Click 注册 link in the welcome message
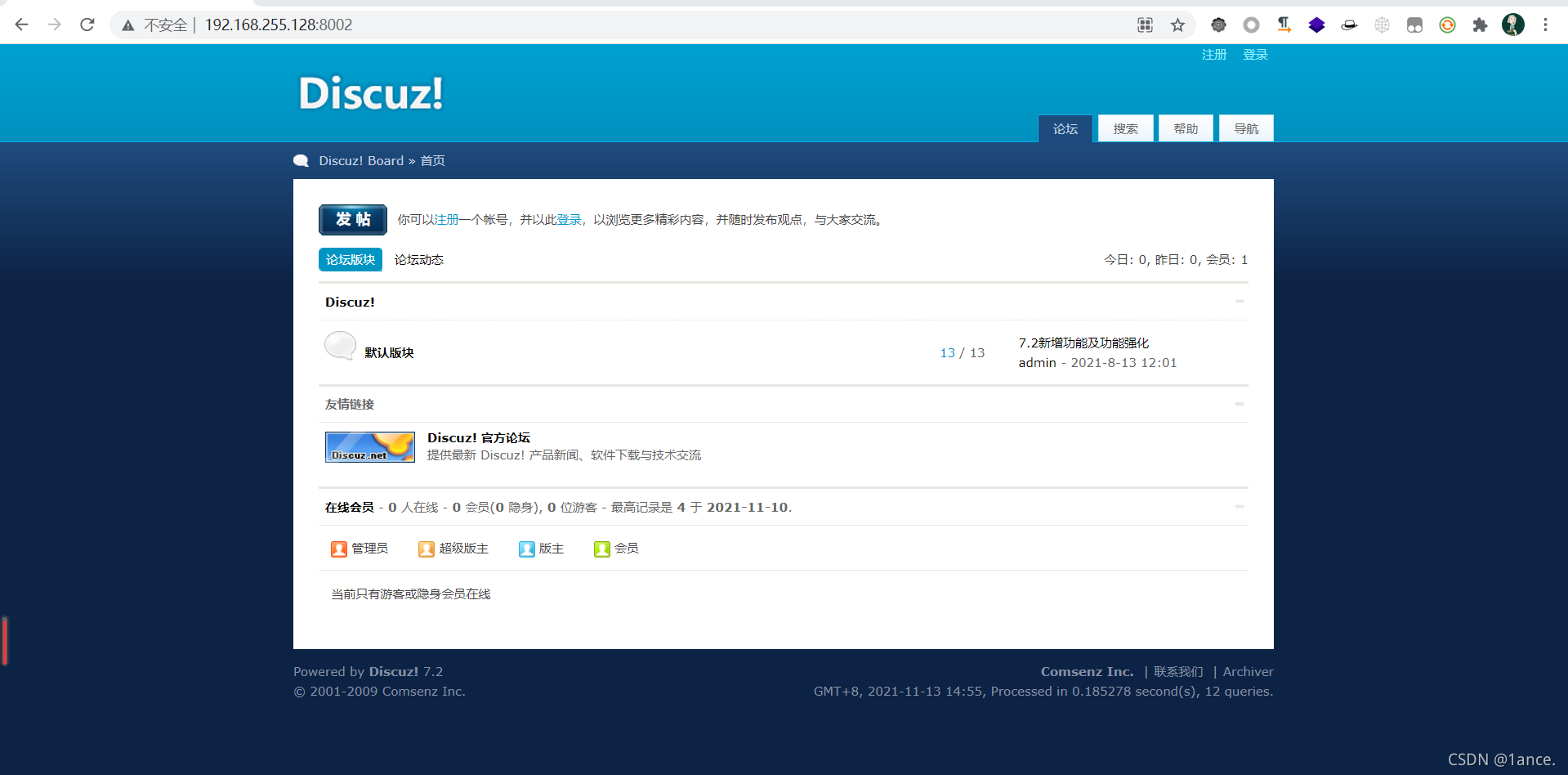Image resolution: width=1568 pixels, height=775 pixels. pos(446,220)
